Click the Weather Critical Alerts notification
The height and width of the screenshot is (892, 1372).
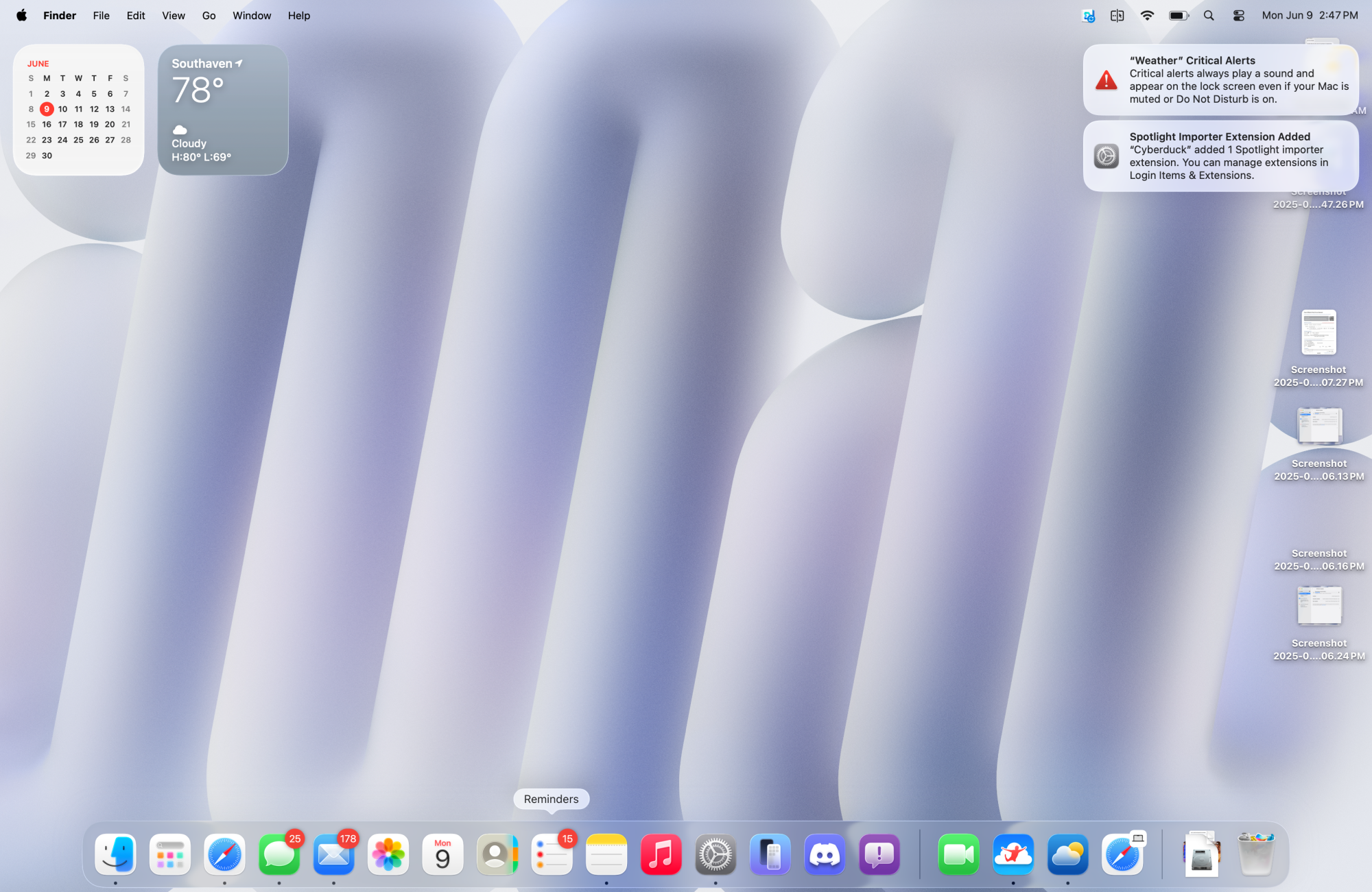(1220, 80)
